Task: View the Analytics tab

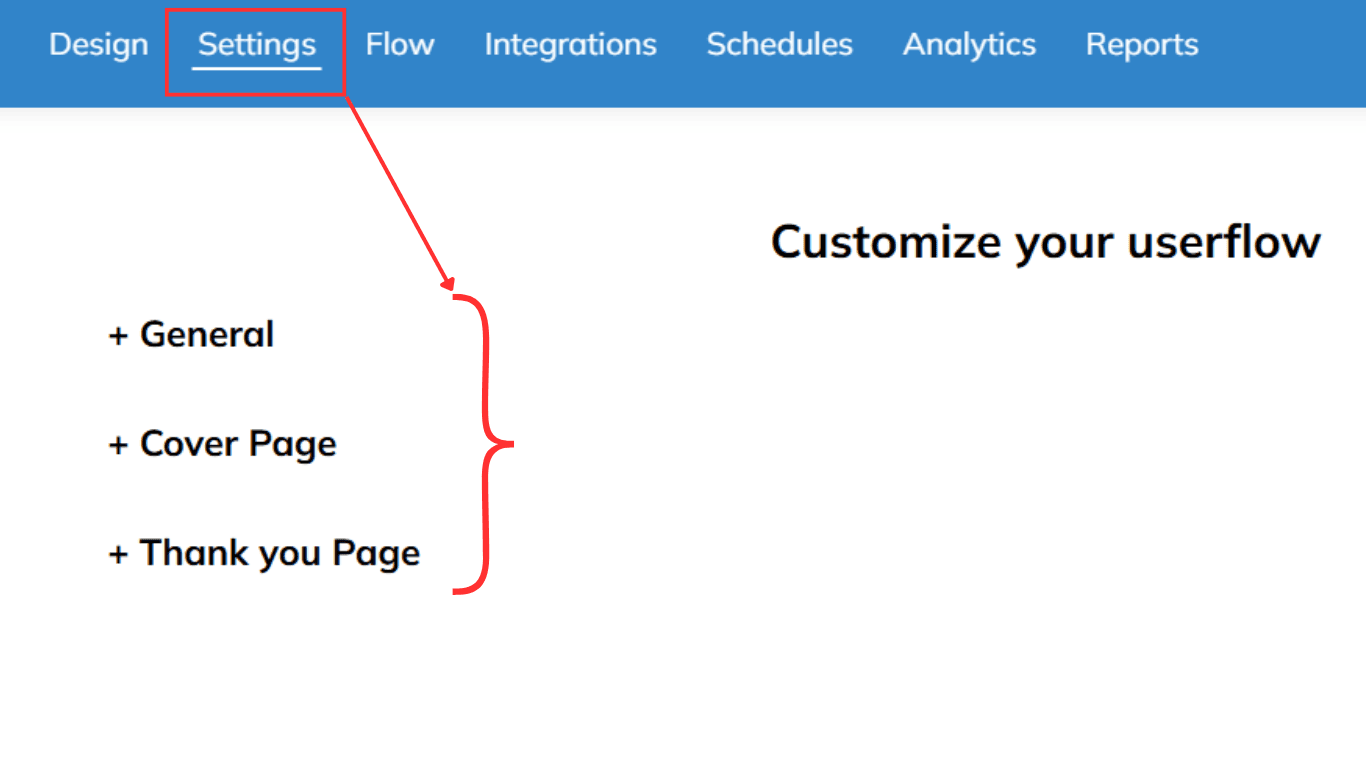Action: (x=969, y=45)
